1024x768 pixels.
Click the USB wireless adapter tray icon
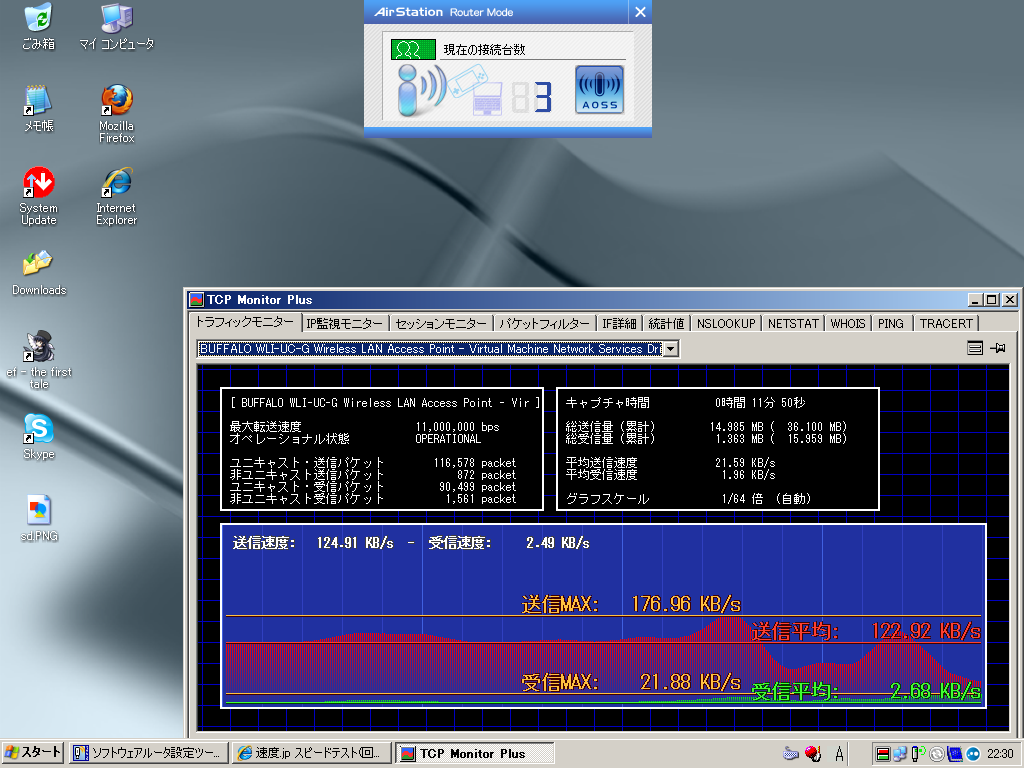click(x=918, y=754)
